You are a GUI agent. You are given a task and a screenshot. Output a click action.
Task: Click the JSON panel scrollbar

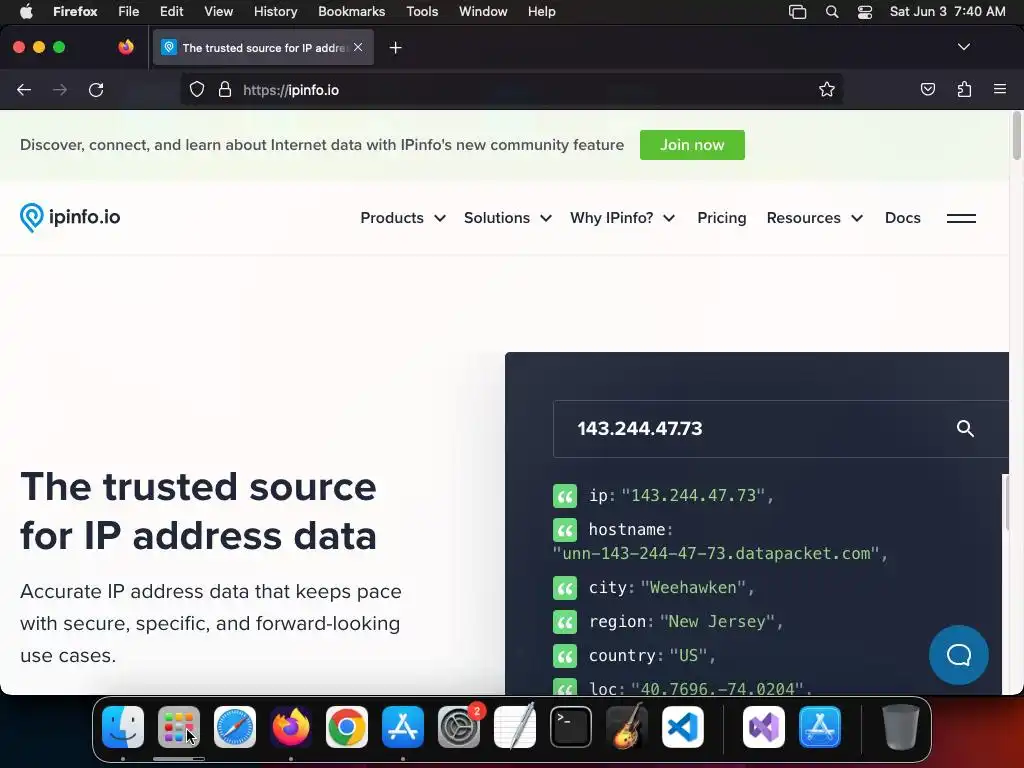pyautogui.click(x=1006, y=502)
